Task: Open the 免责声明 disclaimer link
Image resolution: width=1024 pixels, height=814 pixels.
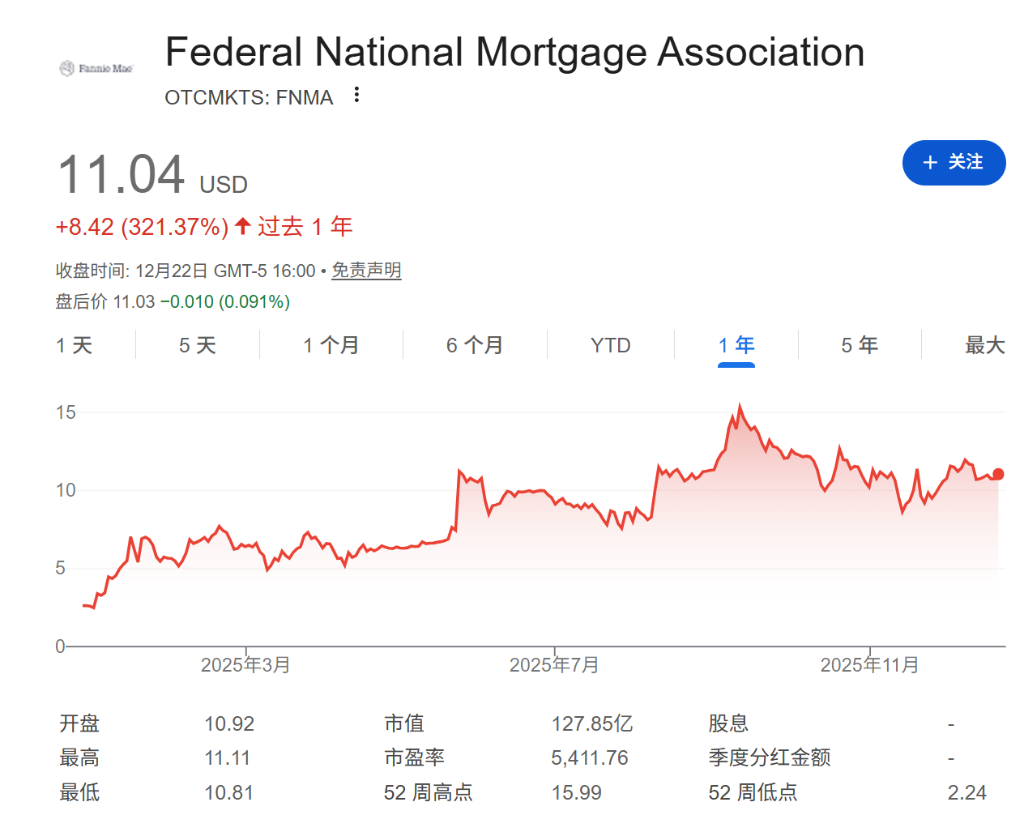Action: (366, 270)
